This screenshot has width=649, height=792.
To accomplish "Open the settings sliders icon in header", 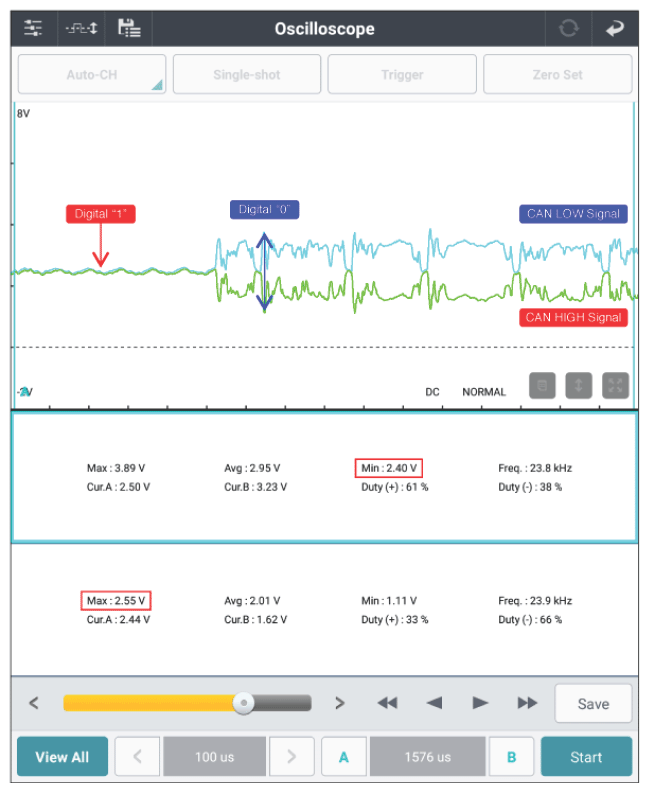I will click(33, 28).
